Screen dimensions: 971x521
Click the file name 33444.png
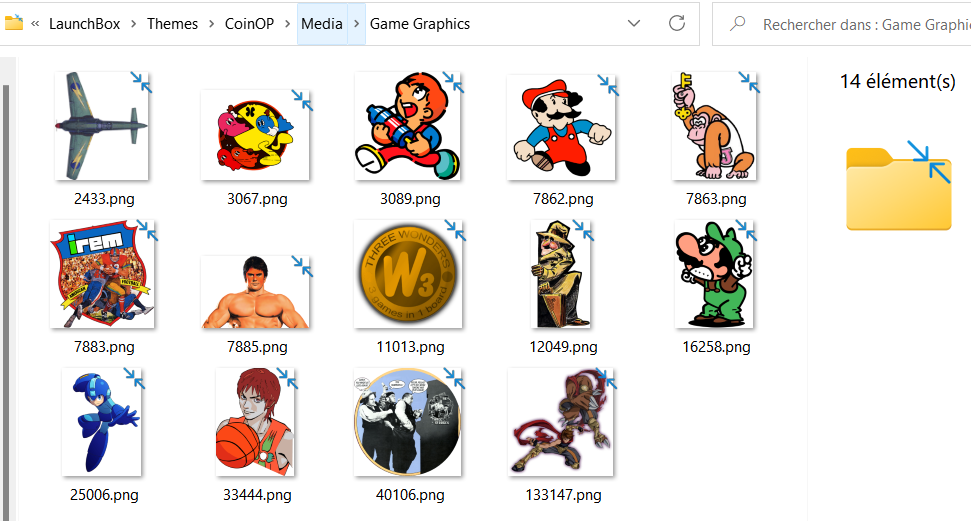[x=257, y=495]
